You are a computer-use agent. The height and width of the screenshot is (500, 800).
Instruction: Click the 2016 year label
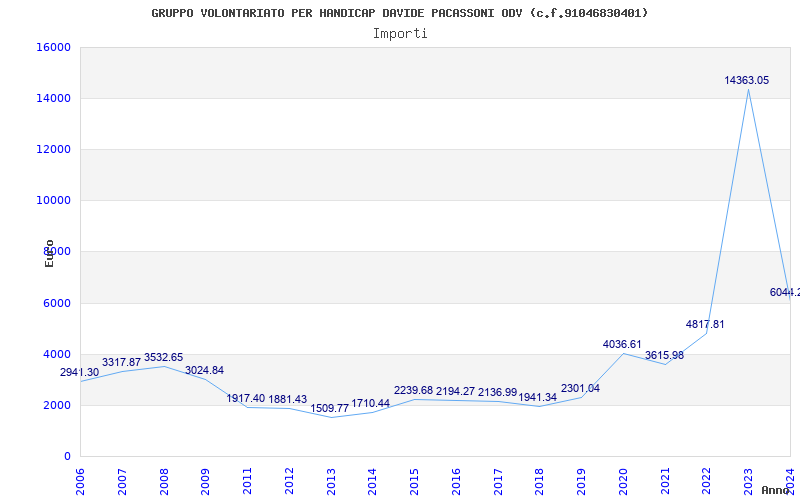pos(456,481)
